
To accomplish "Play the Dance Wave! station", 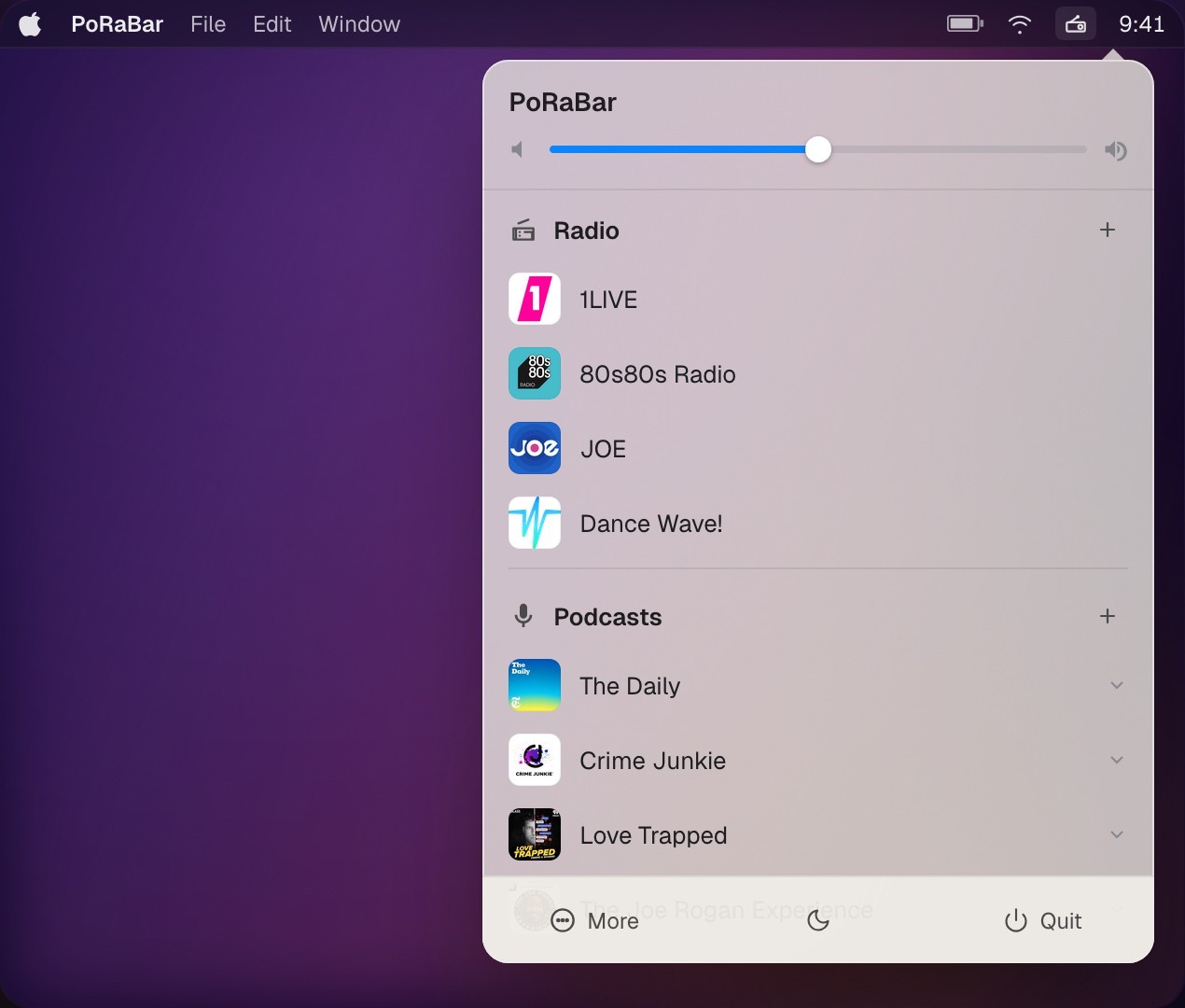I will click(x=818, y=523).
